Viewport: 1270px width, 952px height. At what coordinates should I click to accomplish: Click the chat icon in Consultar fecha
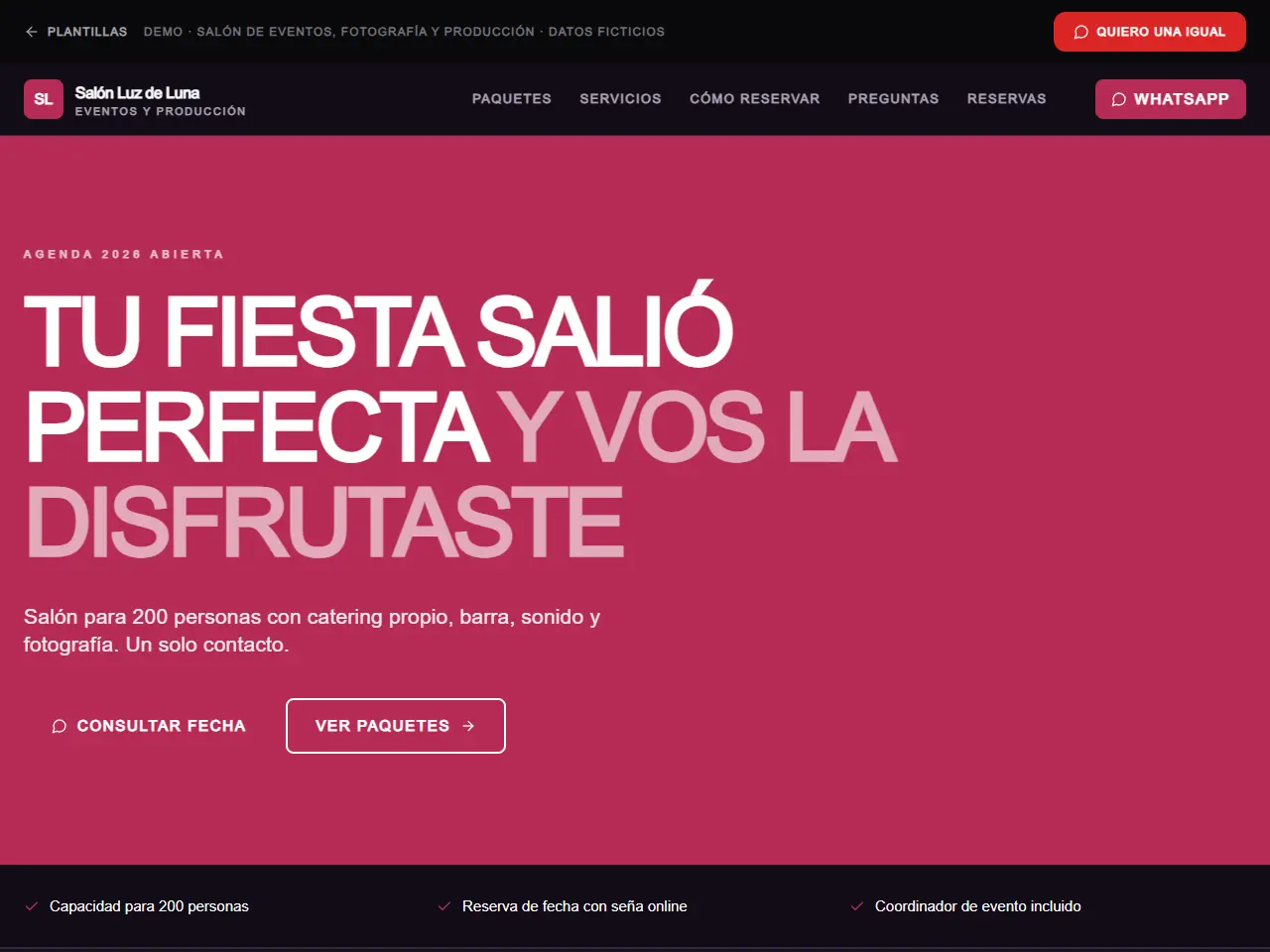pos(60,726)
